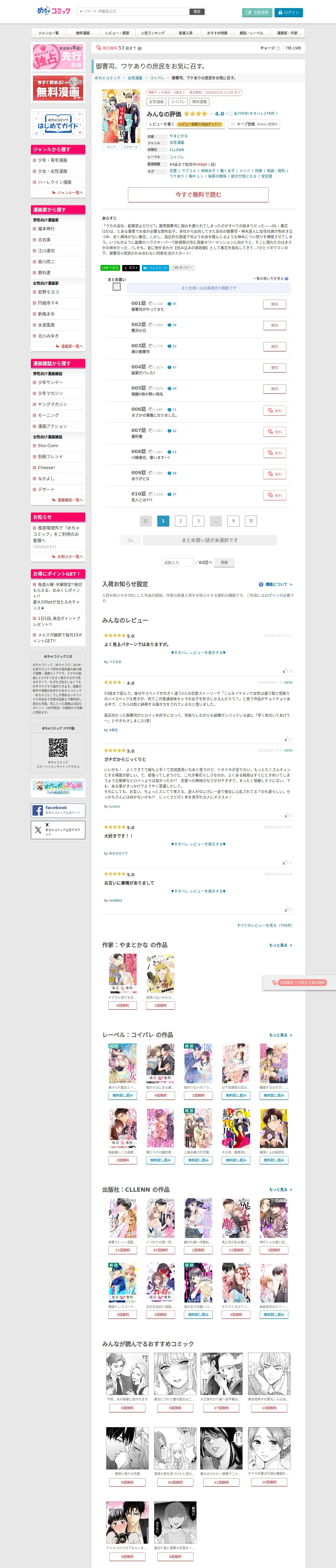Click gift icon 無料 button for 008話
This screenshot has height=1568, width=336.
click(x=275, y=453)
